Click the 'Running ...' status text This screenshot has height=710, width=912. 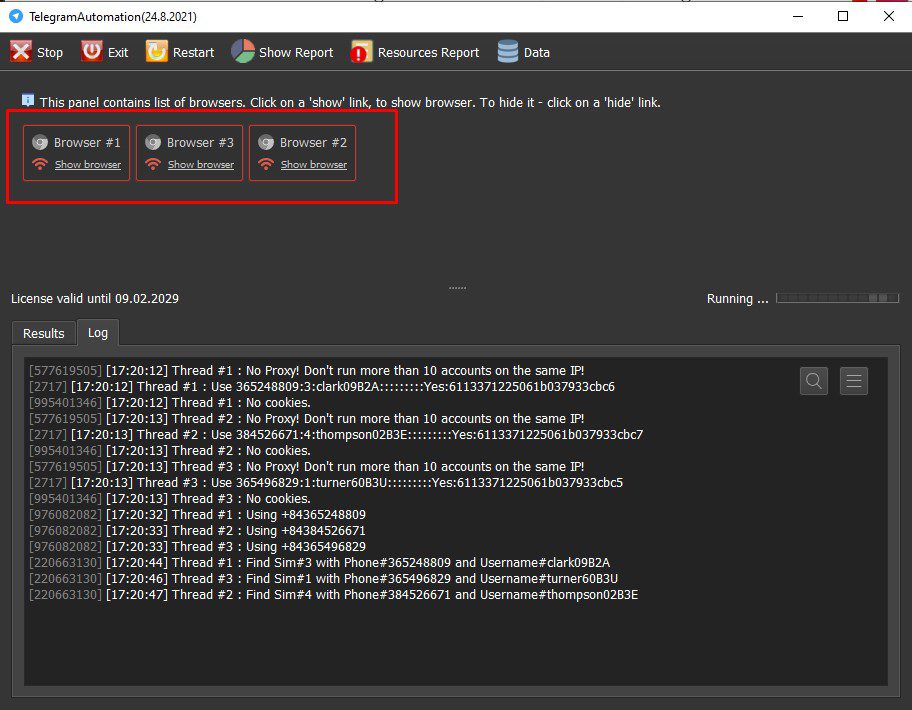737,299
